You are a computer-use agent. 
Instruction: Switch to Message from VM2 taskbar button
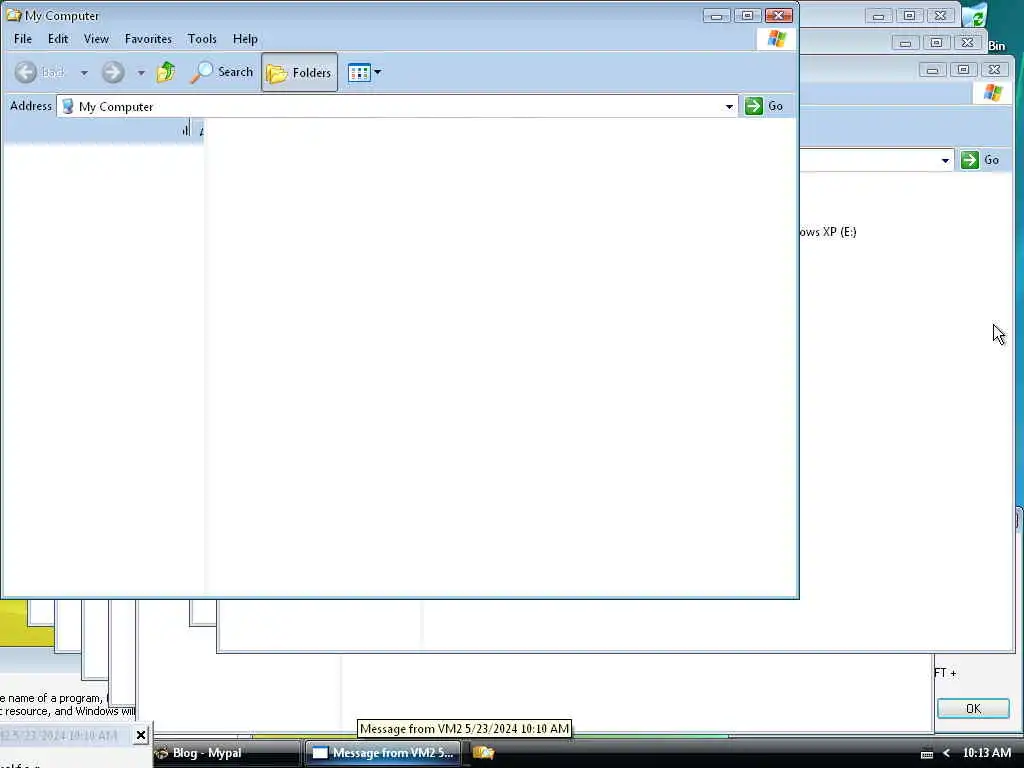pos(383,753)
